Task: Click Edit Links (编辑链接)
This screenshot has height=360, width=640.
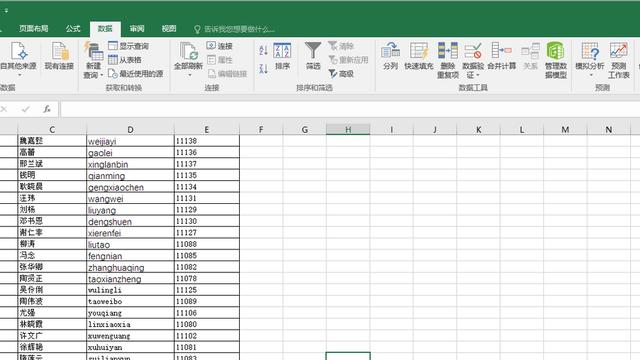Action: click(227, 73)
